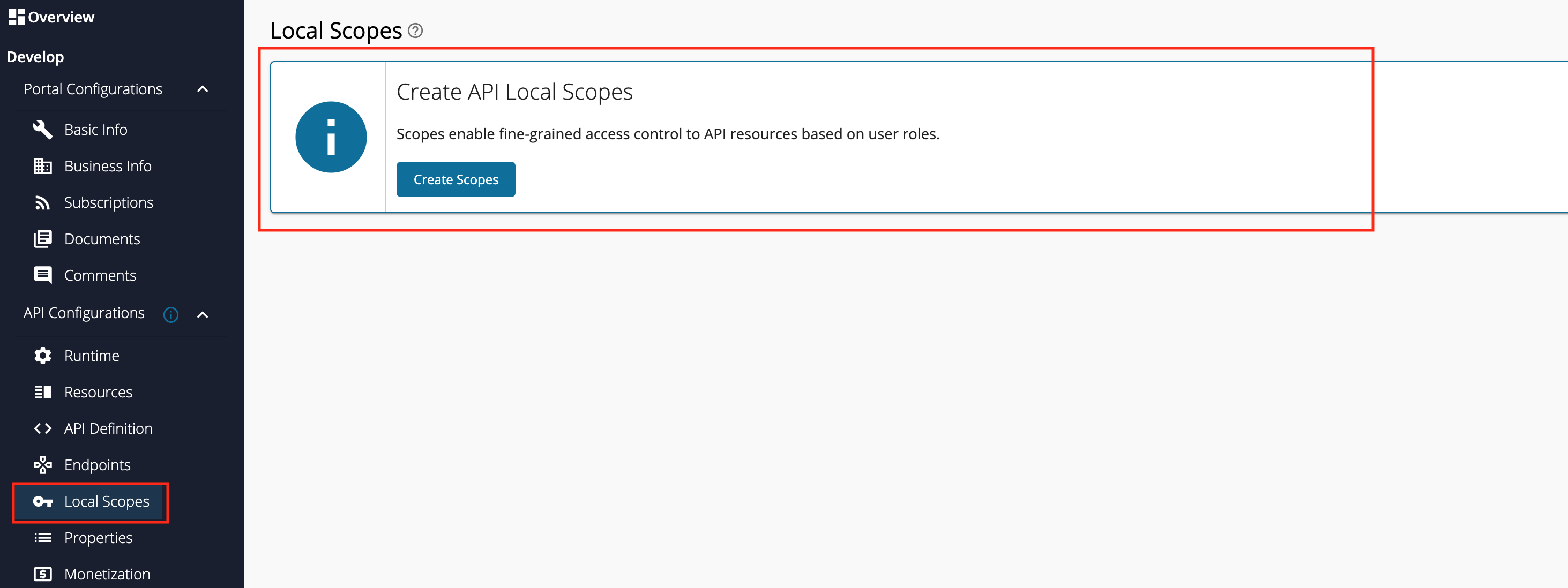
Task: Click the Overview grid icon
Action: (16, 17)
